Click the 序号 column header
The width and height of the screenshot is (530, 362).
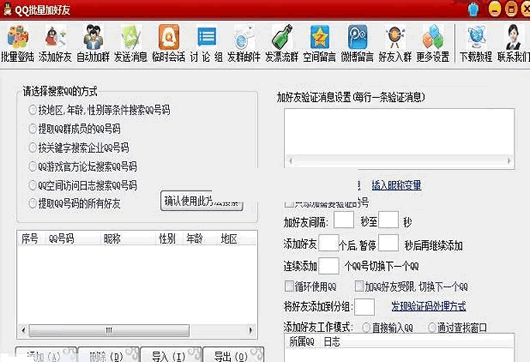pos(30,239)
